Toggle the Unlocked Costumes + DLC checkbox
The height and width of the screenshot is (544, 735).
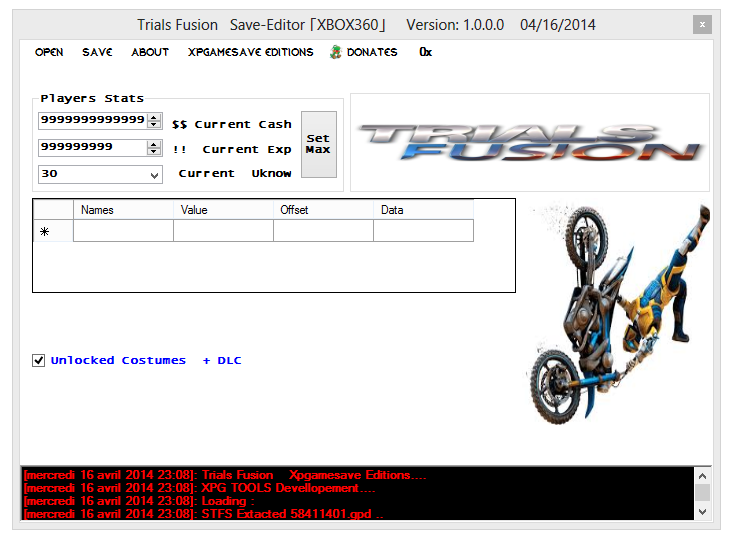pyautogui.click(x=39, y=360)
